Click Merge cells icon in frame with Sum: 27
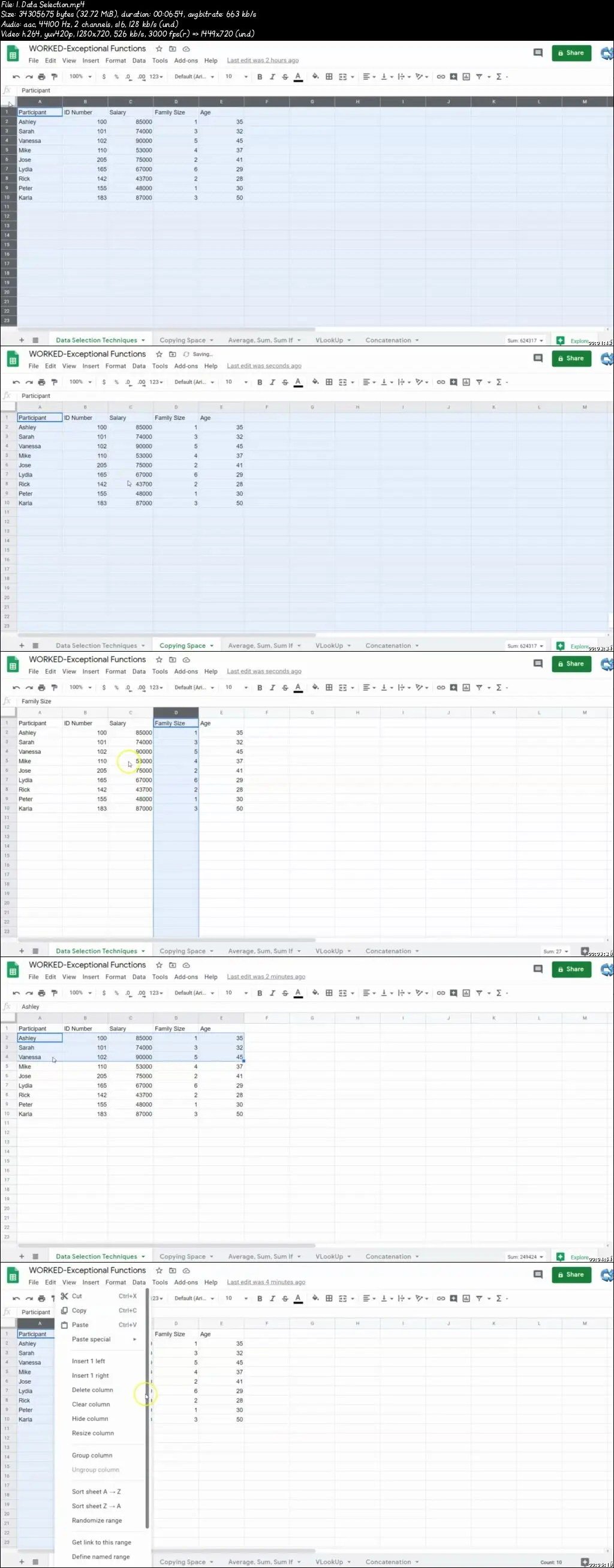Image resolution: width=614 pixels, height=1568 pixels. point(342,688)
